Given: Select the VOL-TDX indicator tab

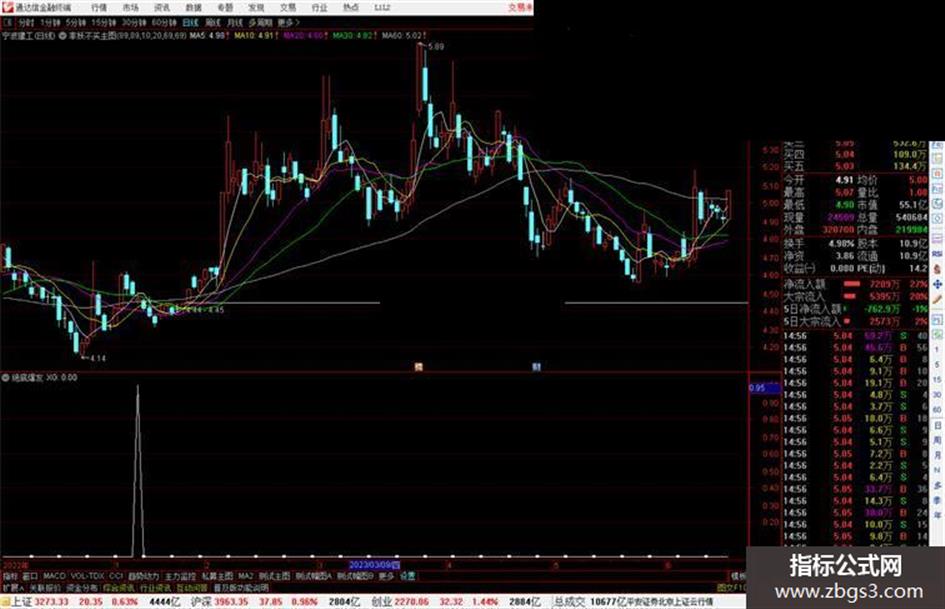Looking at the screenshot, I should click(x=88, y=576).
